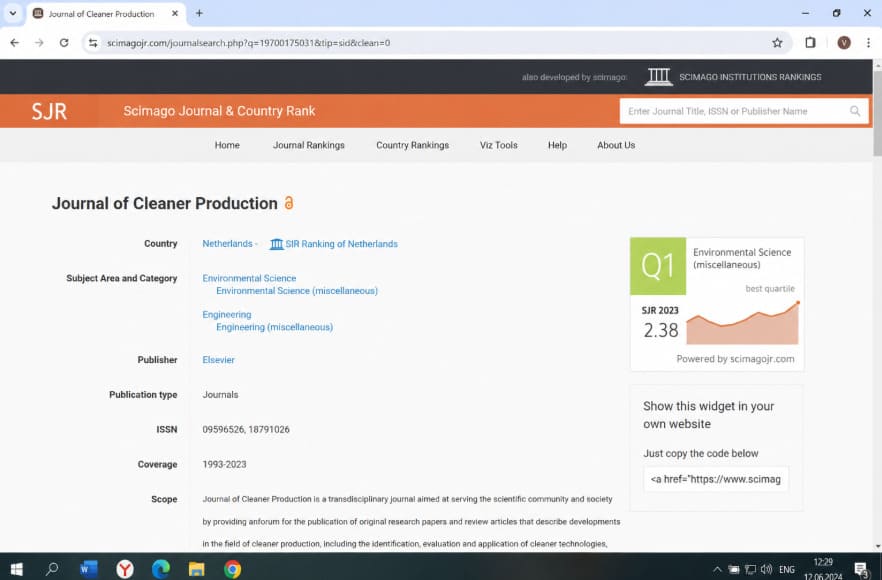Open SIR Ranking of Netherlands link
The height and width of the screenshot is (580, 882).
(x=341, y=244)
